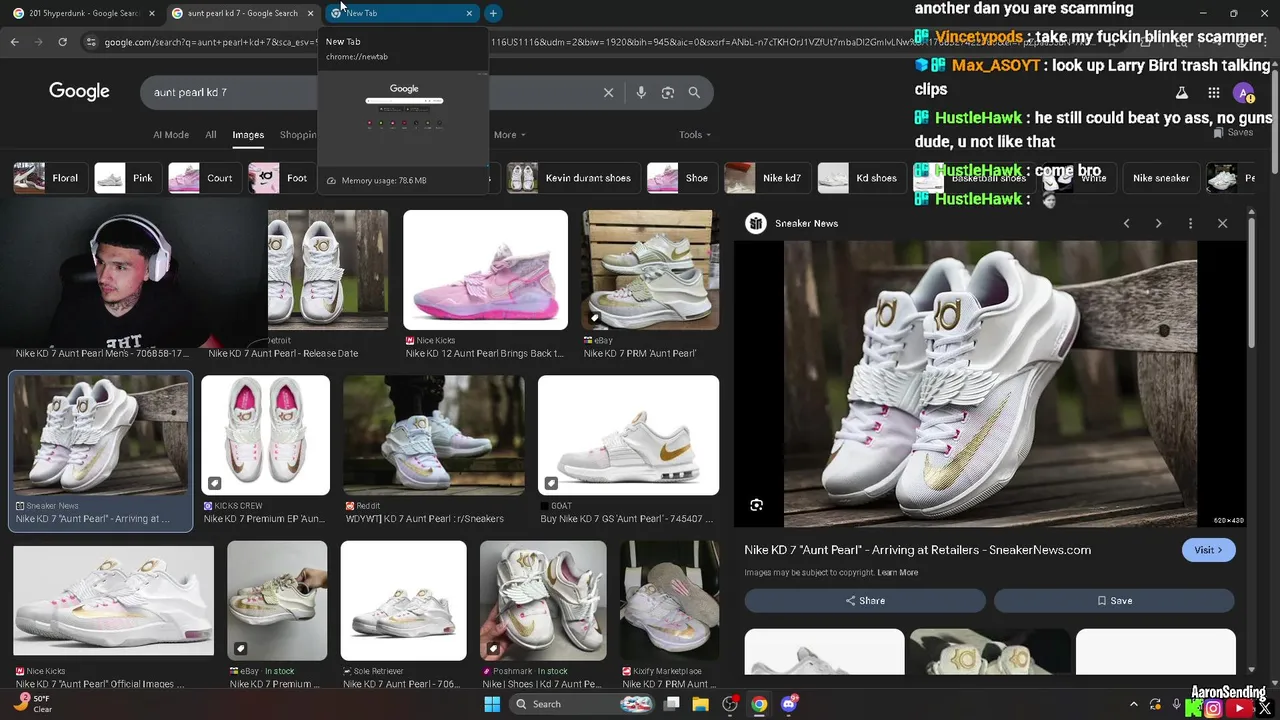Open Search Labs flask icon
Image resolution: width=1280 pixels, height=720 pixels.
[x=1181, y=92]
